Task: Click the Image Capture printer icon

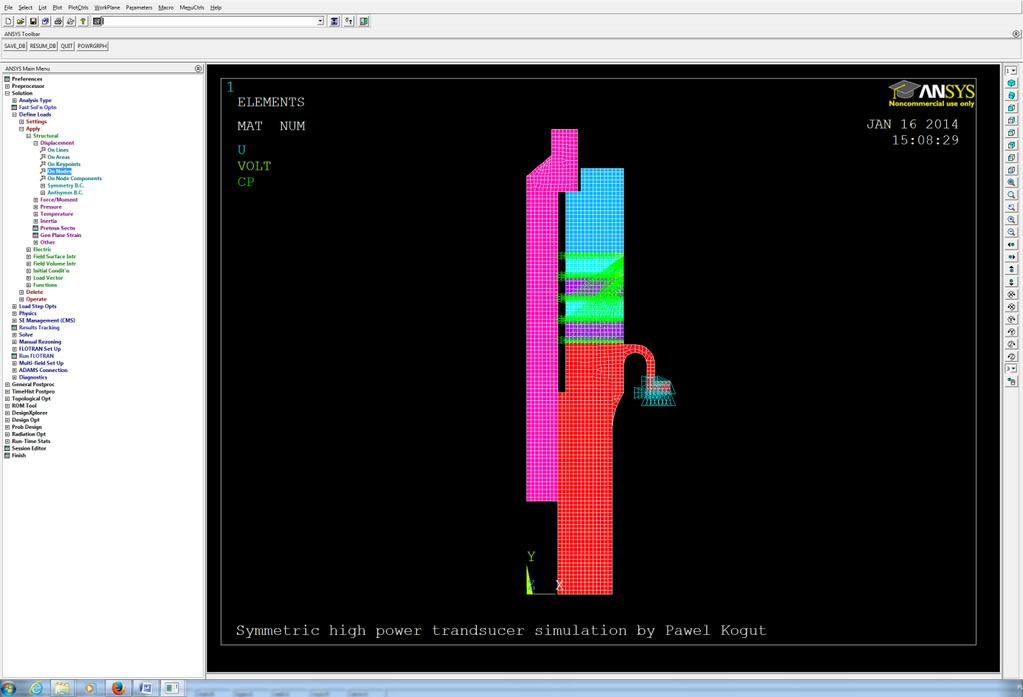Action: coord(58,22)
